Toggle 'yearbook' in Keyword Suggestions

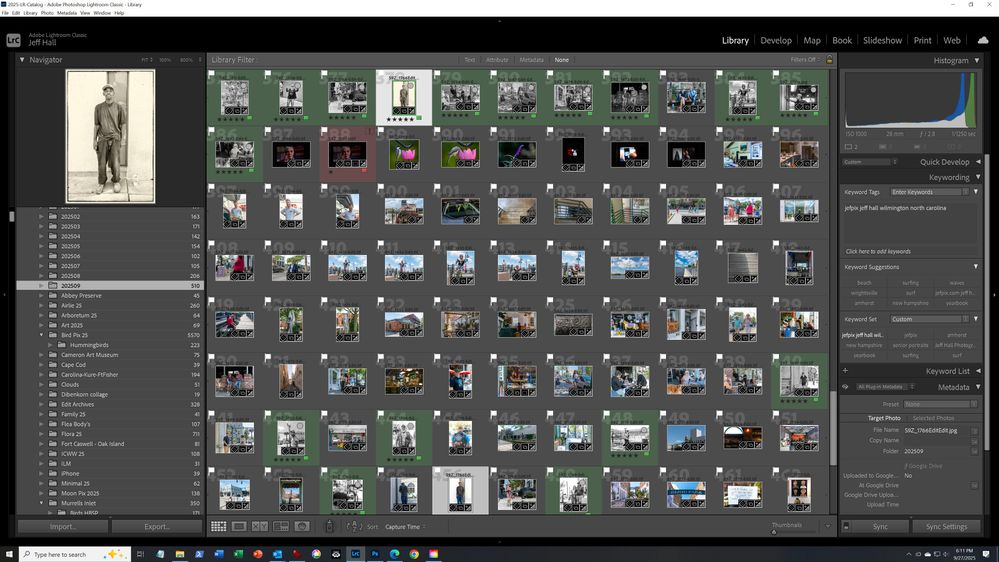(x=956, y=303)
